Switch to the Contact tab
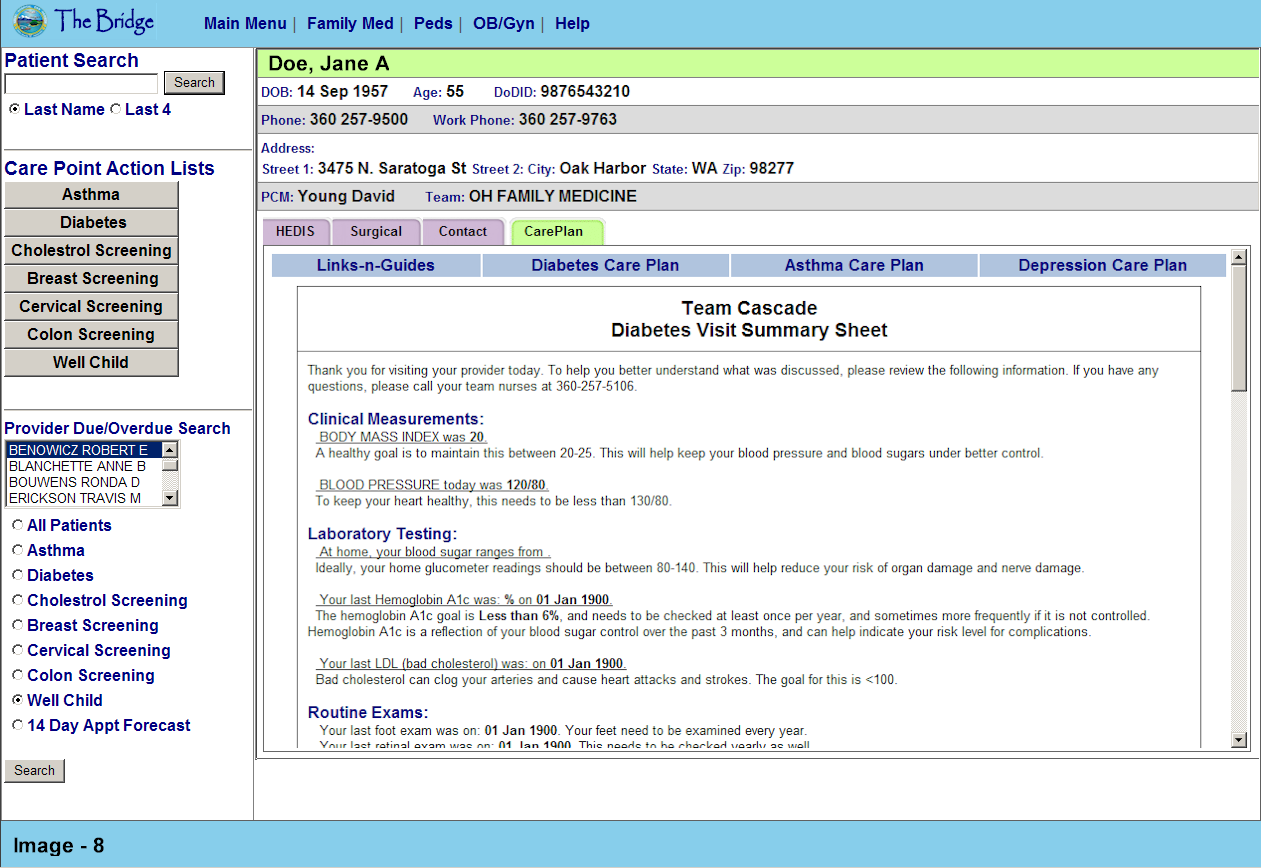 click(x=463, y=231)
